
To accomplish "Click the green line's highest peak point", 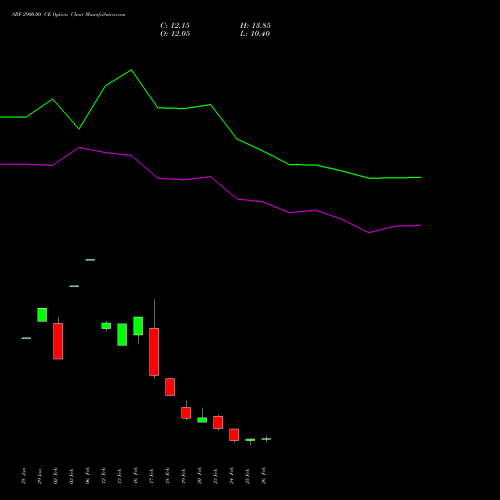I will [x=131, y=70].
